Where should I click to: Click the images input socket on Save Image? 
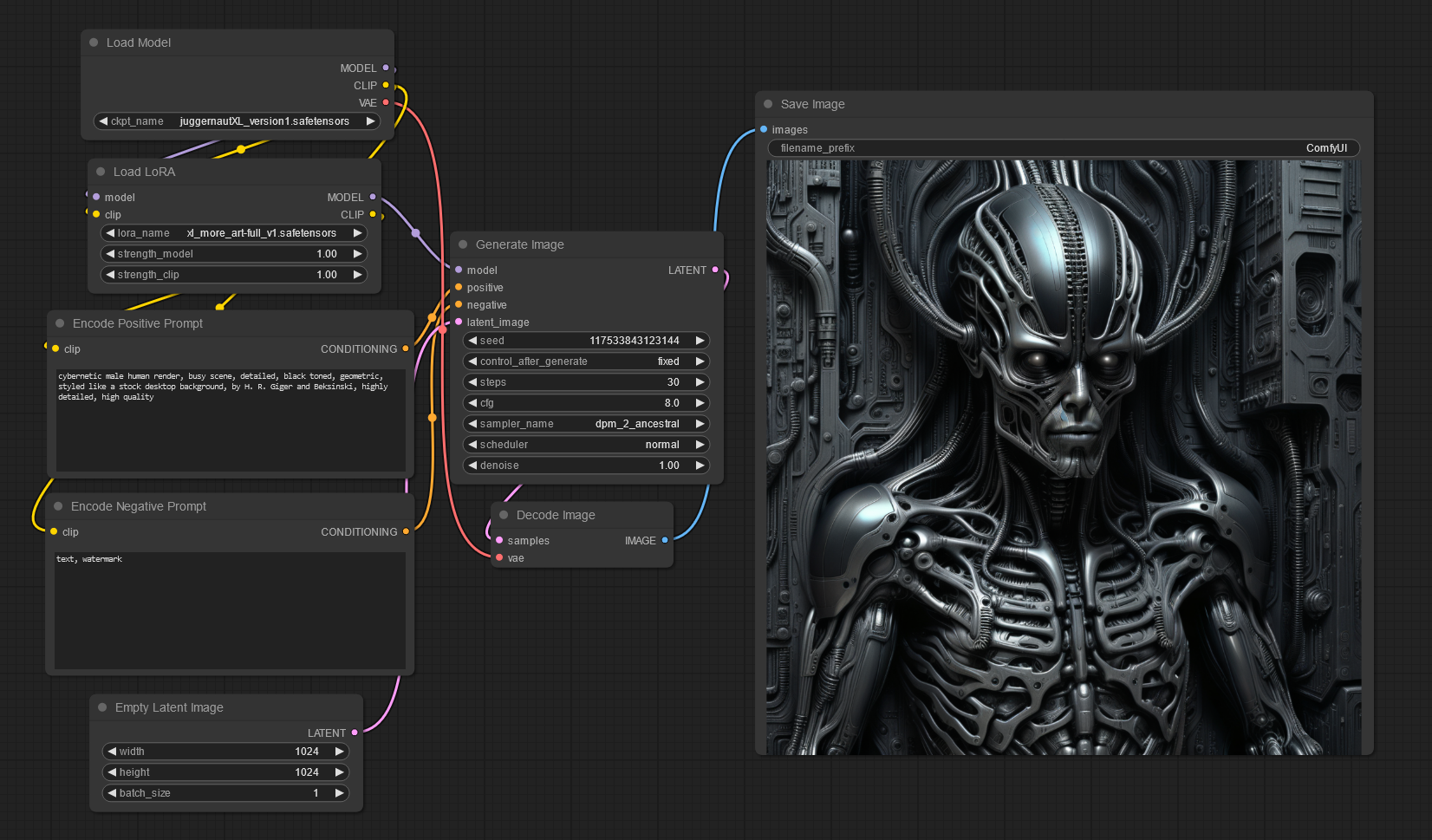(x=764, y=129)
